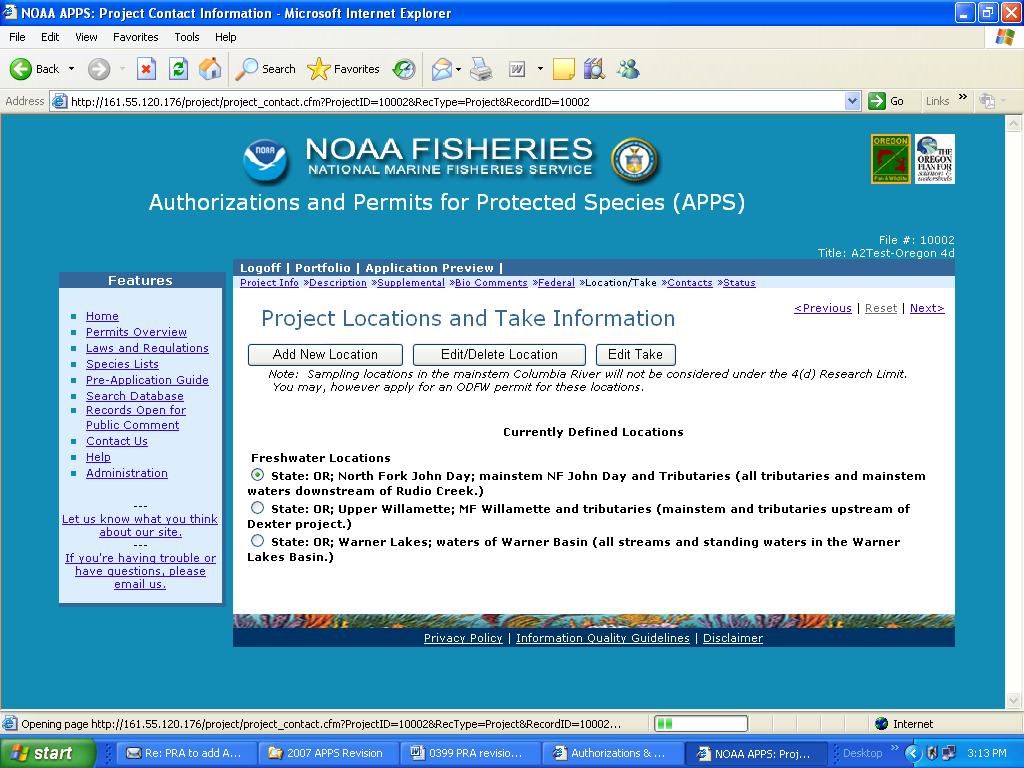Click the Internet zone globe icon

pyautogui.click(x=882, y=724)
